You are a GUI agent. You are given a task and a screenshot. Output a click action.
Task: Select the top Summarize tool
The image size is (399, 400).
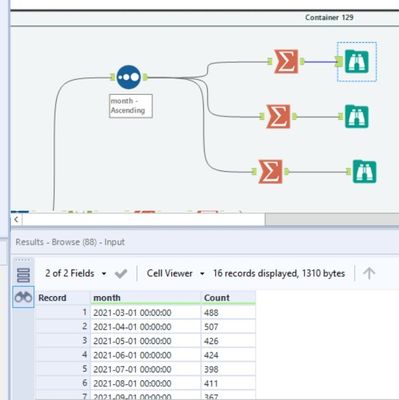(286, 61)
